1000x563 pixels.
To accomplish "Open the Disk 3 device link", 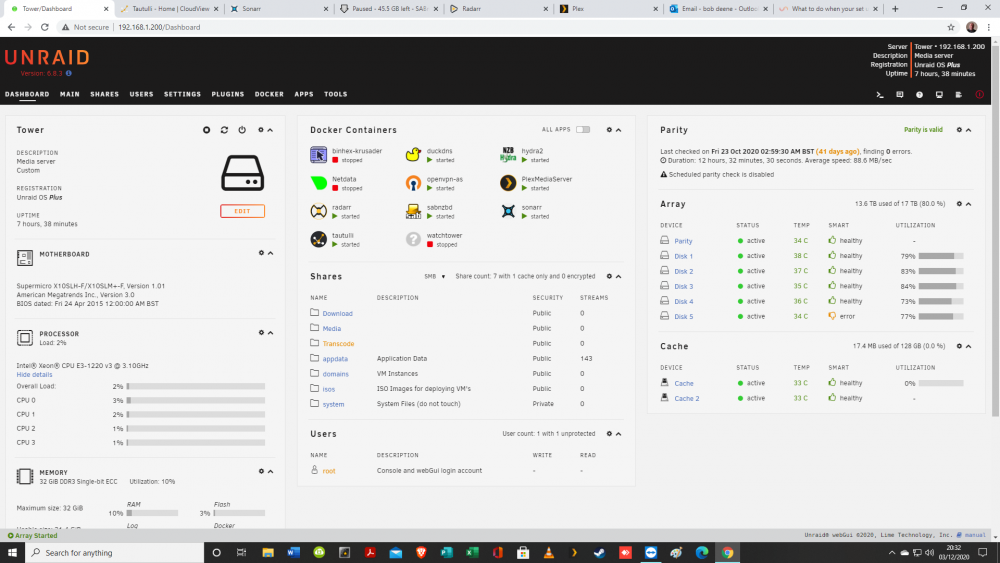I will (684, 287).
